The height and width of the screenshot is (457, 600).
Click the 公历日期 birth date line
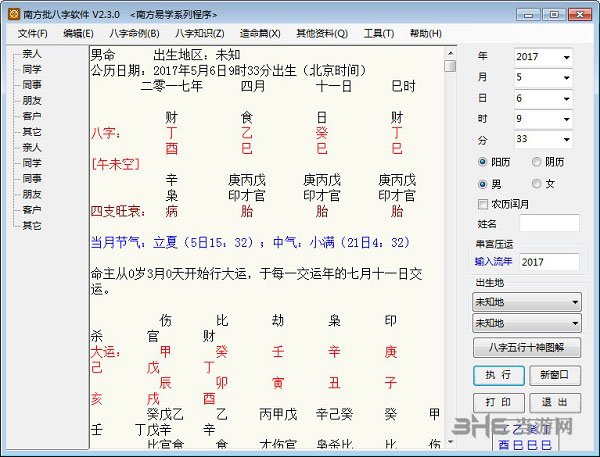pos(229,70)
